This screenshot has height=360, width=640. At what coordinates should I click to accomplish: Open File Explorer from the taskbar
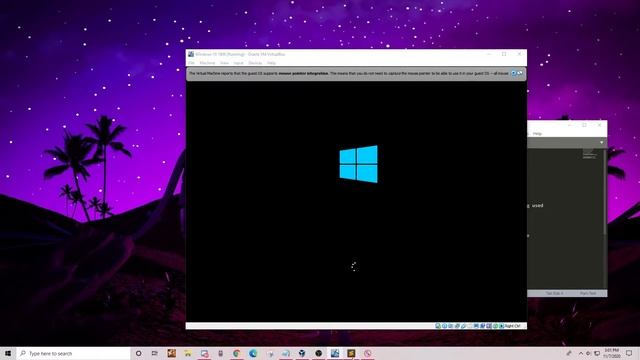187,353
